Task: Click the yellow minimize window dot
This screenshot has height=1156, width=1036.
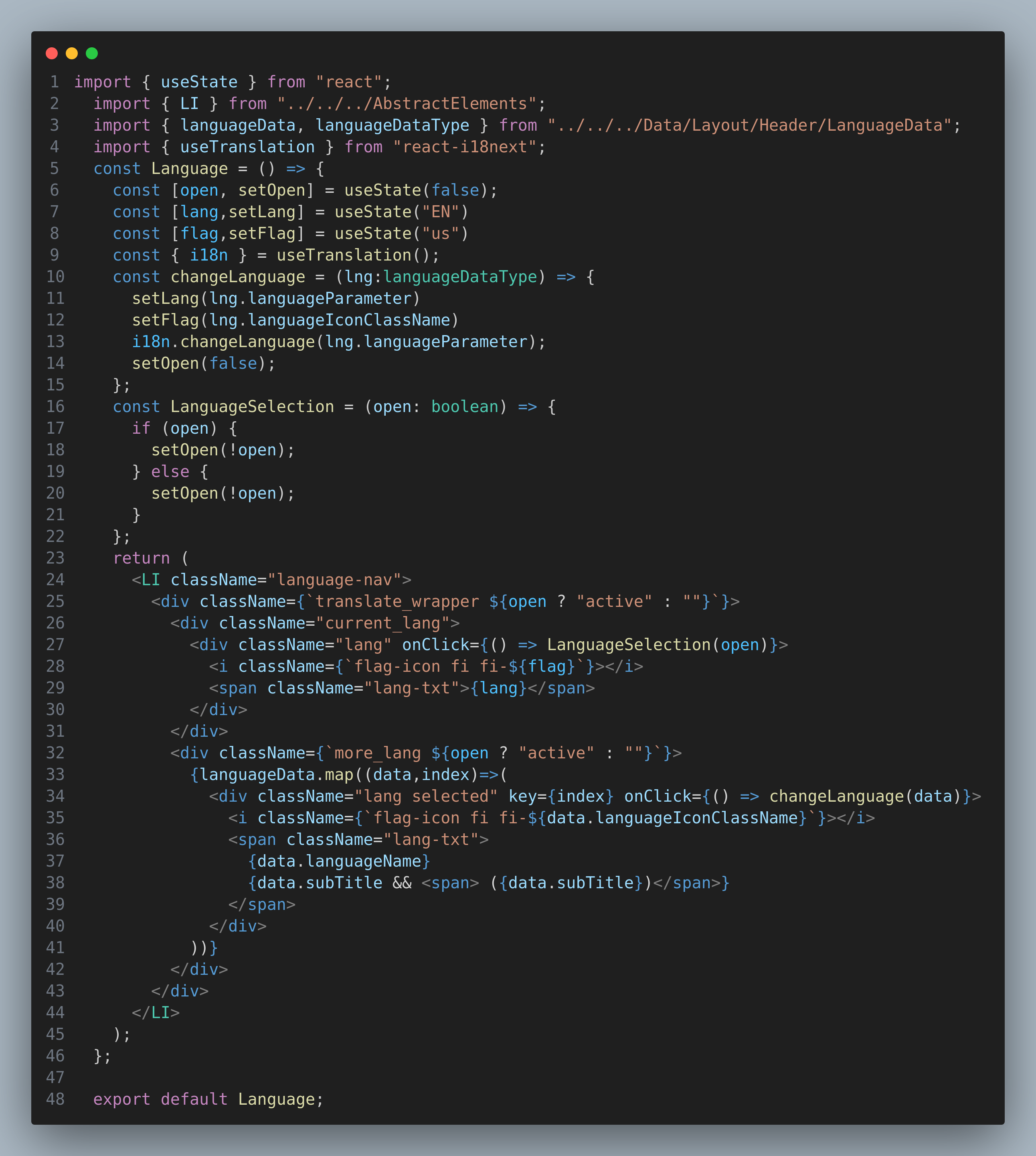Action: [72, 53]
